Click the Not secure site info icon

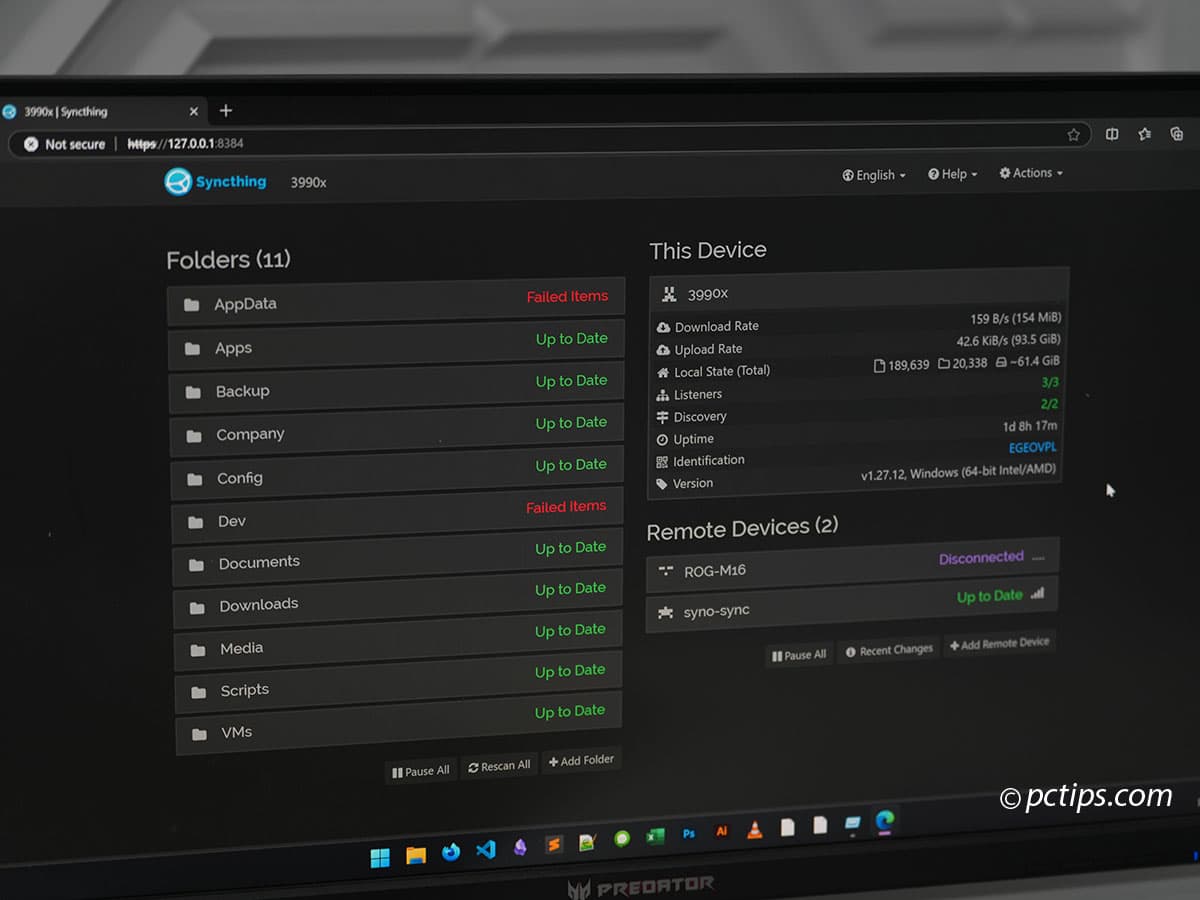tap(31, 144)
